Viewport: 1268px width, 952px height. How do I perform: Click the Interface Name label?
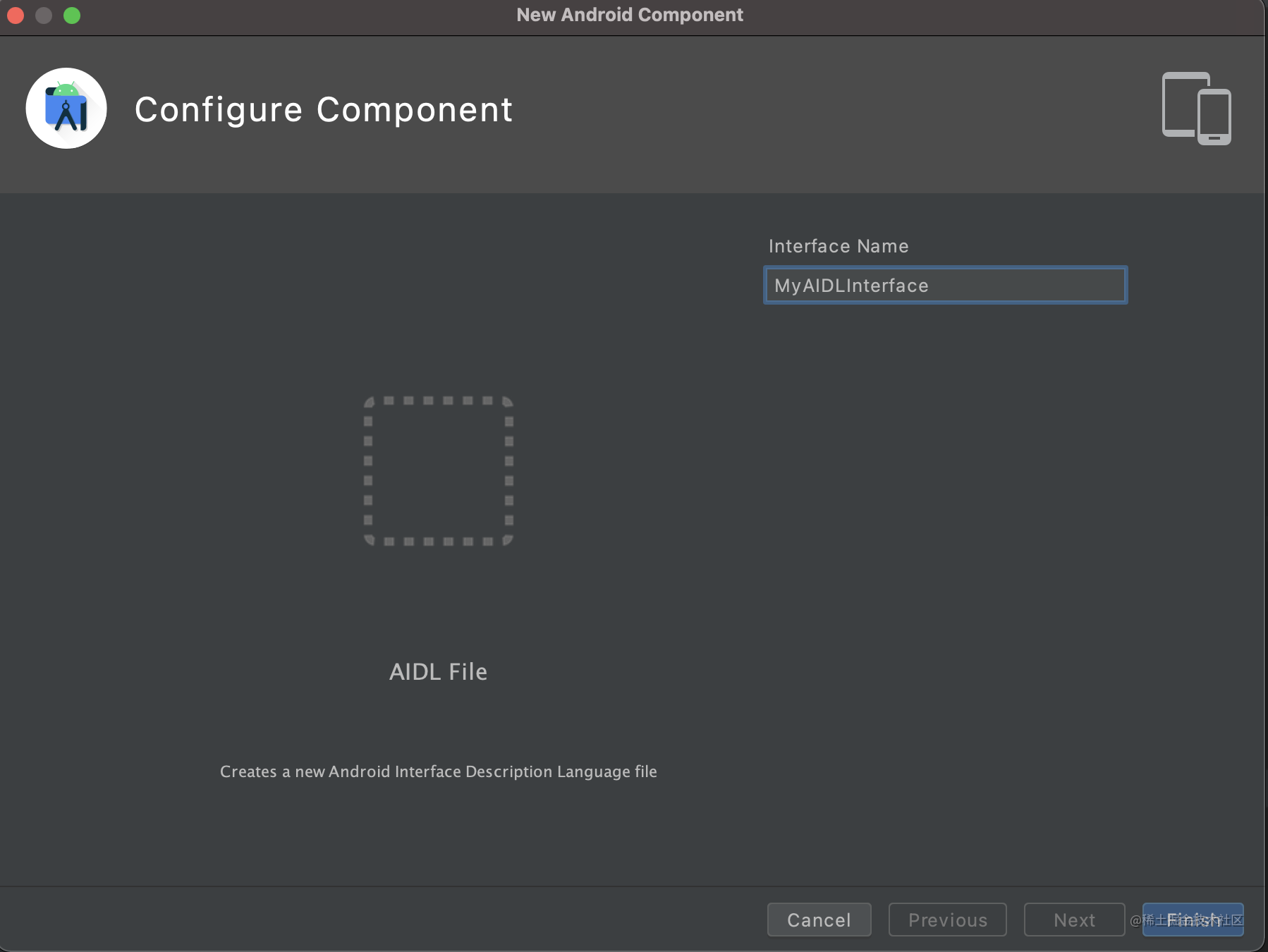pos(838,246)
